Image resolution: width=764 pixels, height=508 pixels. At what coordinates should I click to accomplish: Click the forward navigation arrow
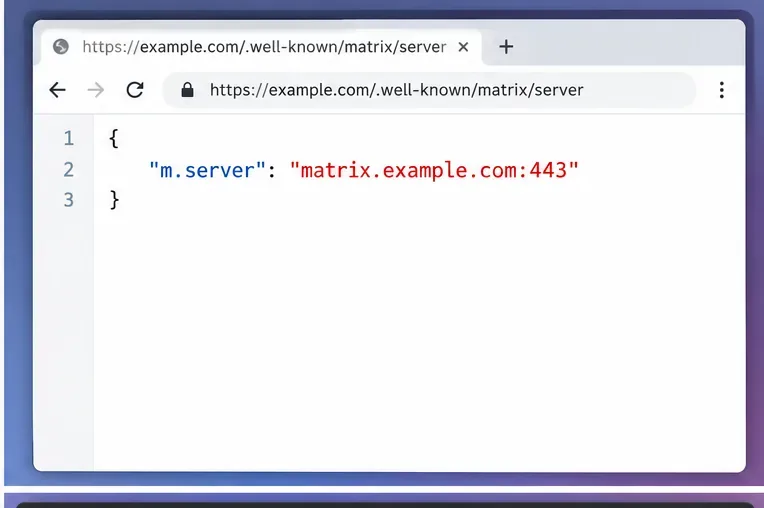[96, 90]
